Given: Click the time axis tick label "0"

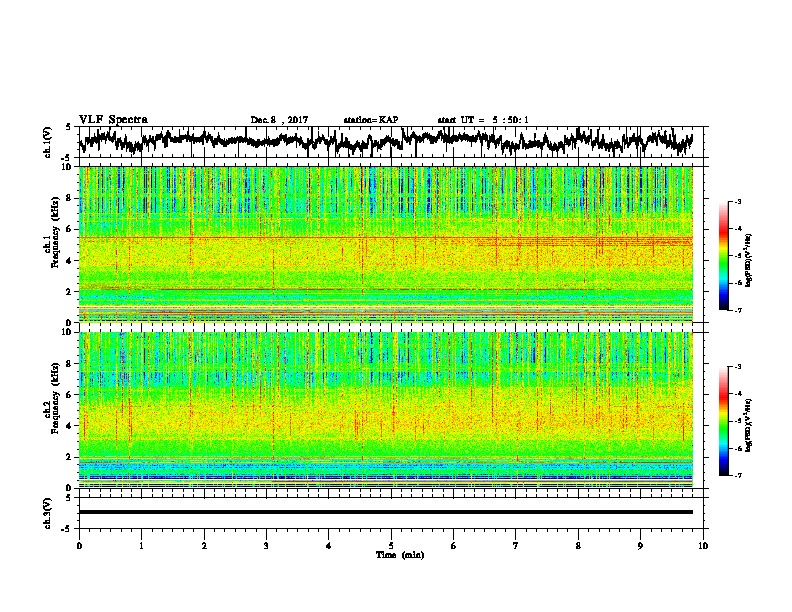Looking at the screenshot, I should pos(79,545).
